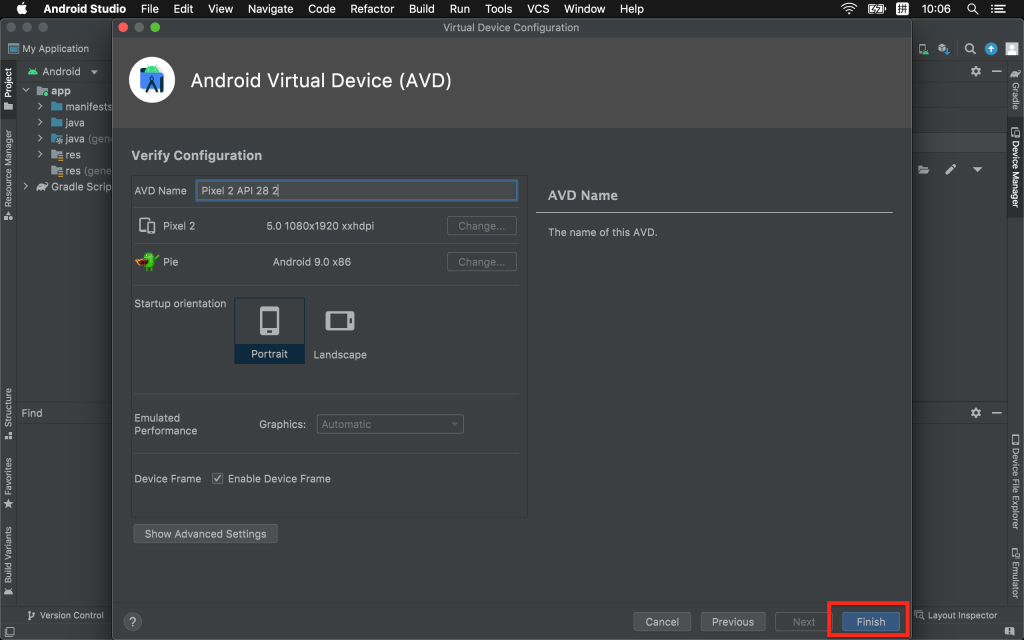Click the pencil edit icon in Device Manager
The height and width of the screenshot is (640, 1024).
click(951, 170)
